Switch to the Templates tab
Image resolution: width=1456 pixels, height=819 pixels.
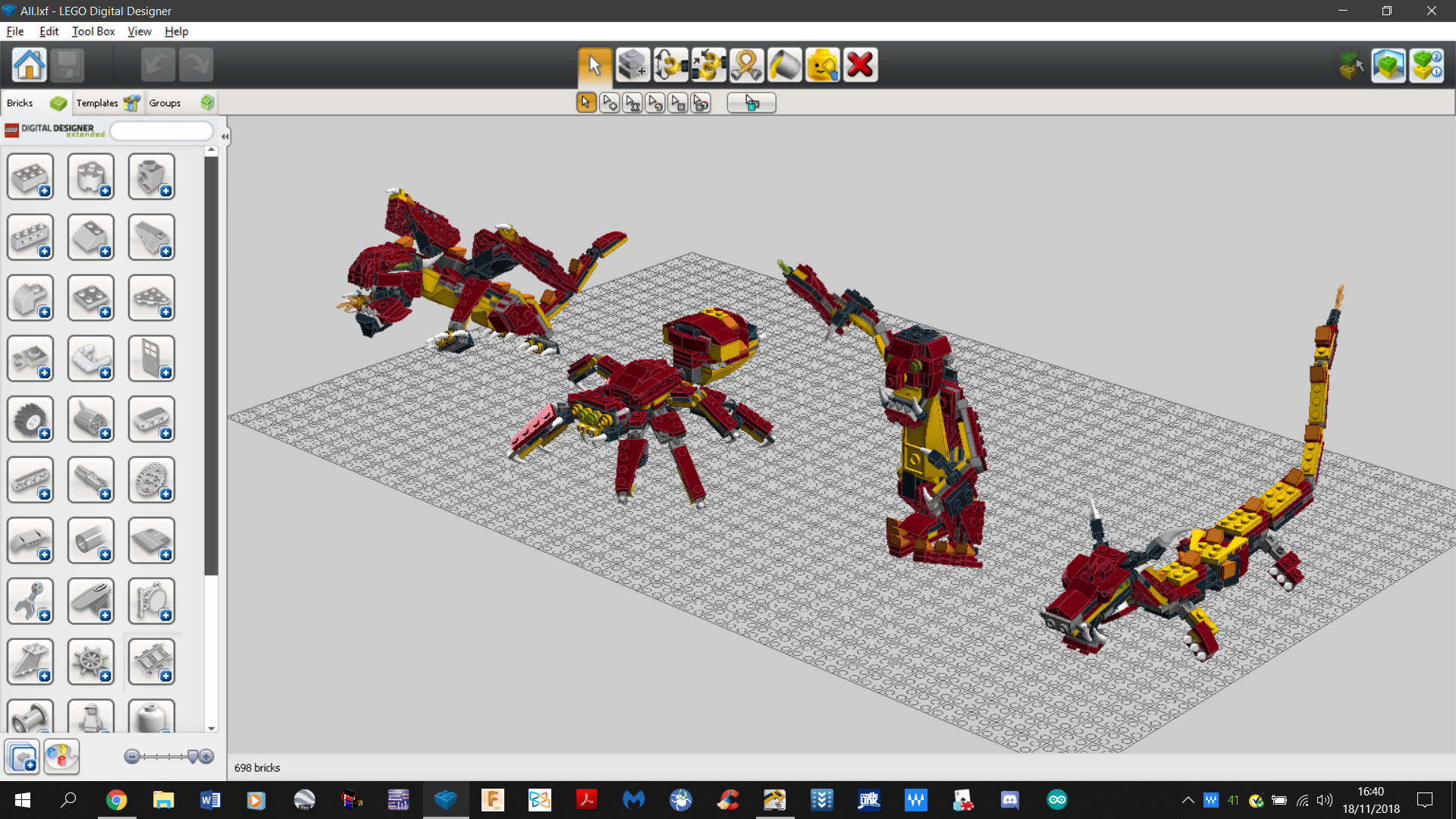point(108,103)
